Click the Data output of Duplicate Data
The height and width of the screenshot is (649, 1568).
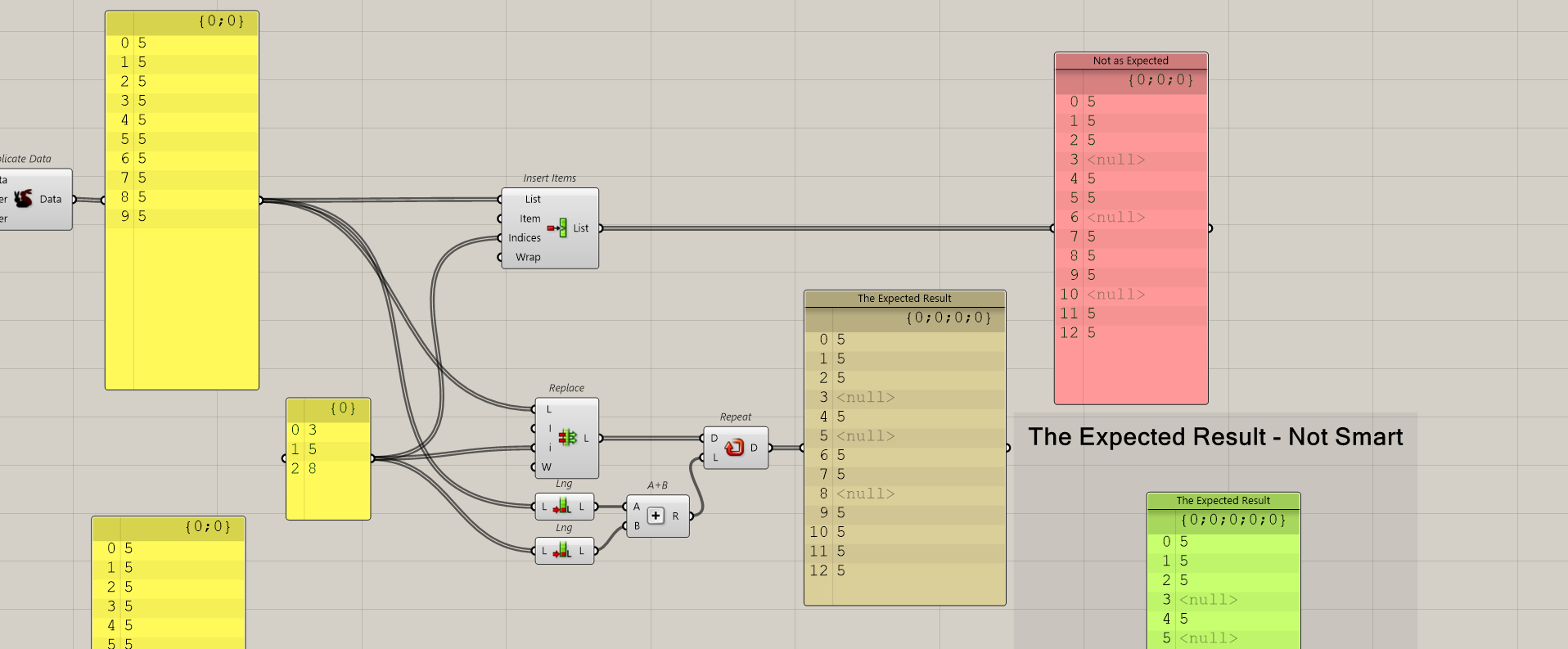pyautogui.click(x=51, y=199)
